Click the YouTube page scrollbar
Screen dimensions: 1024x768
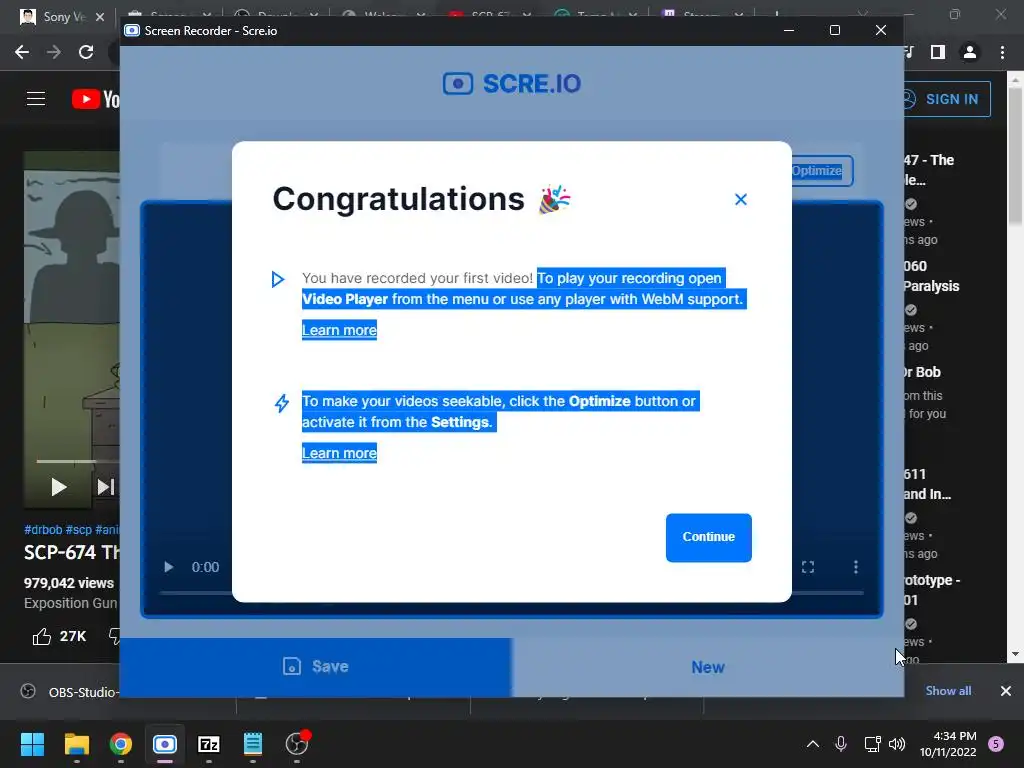click(1015, 157)
